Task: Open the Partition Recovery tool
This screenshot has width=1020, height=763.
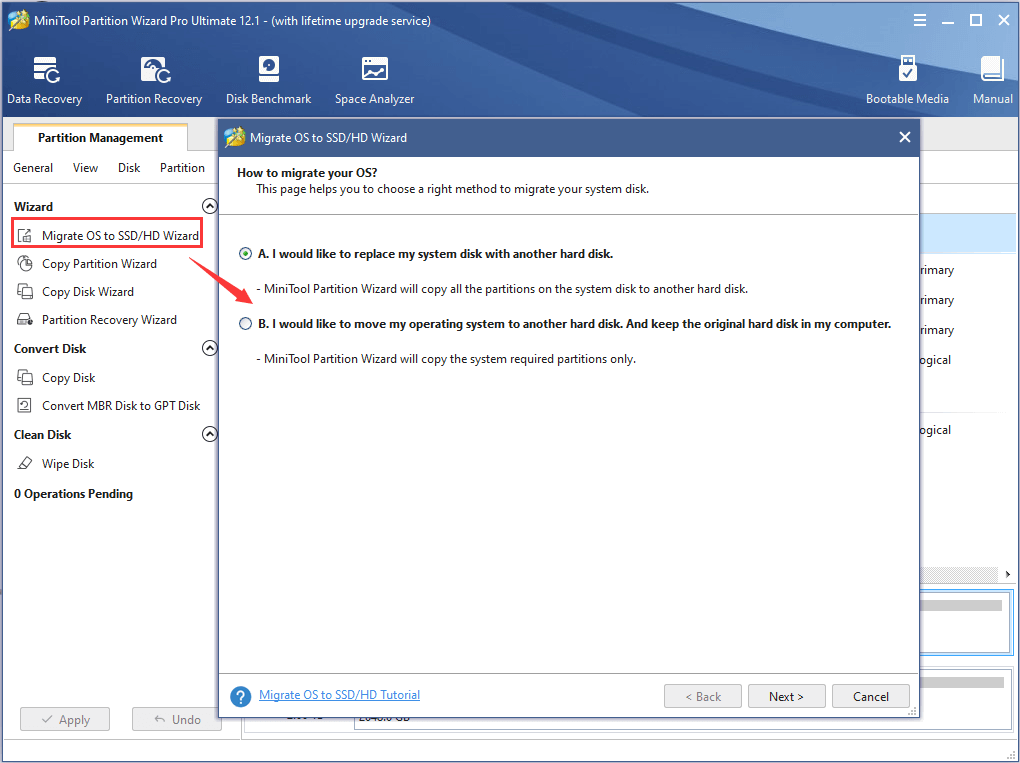Action: coord(154,81)
